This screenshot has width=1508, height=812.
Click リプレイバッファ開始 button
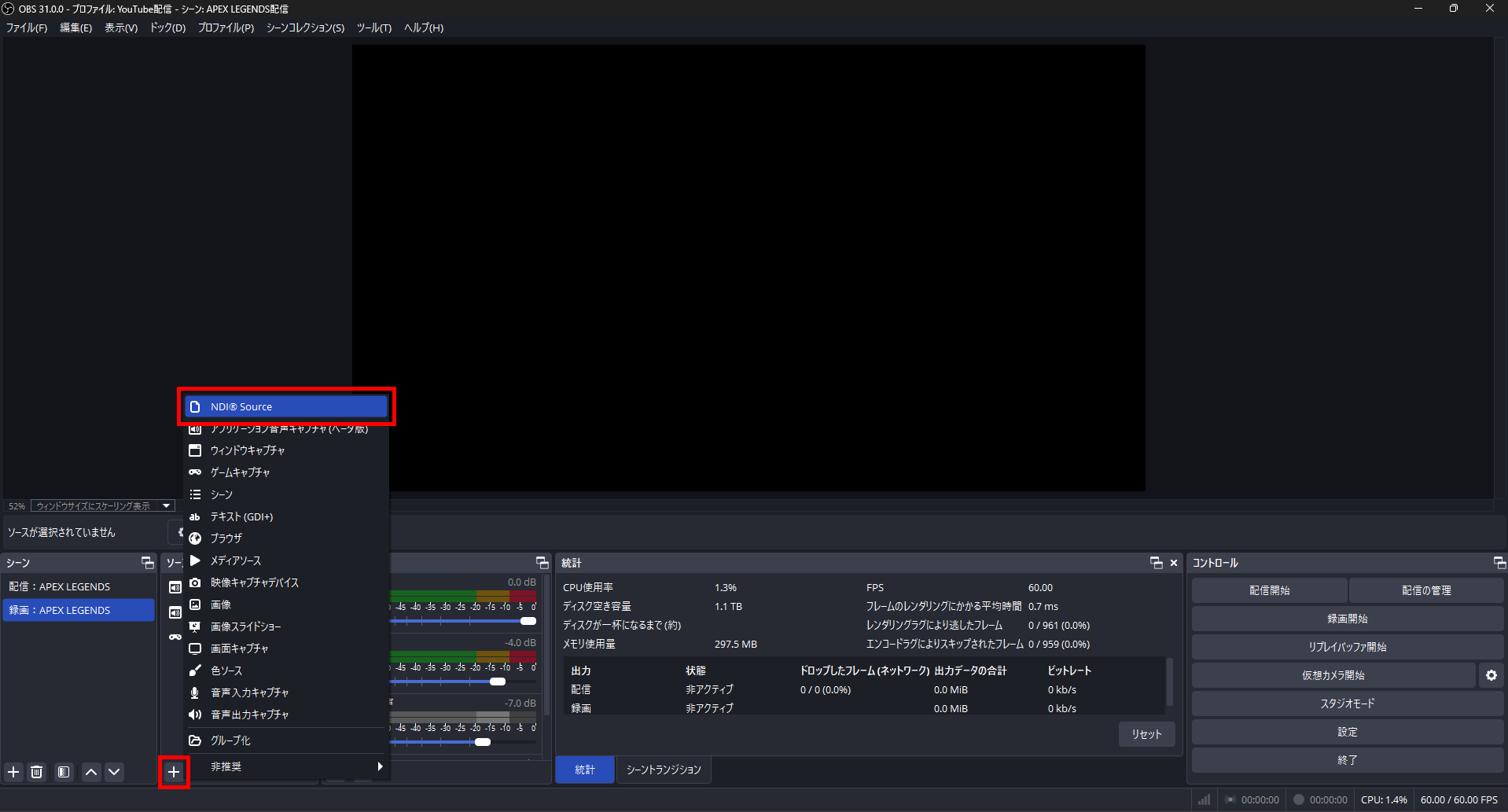coord(1348,647)
